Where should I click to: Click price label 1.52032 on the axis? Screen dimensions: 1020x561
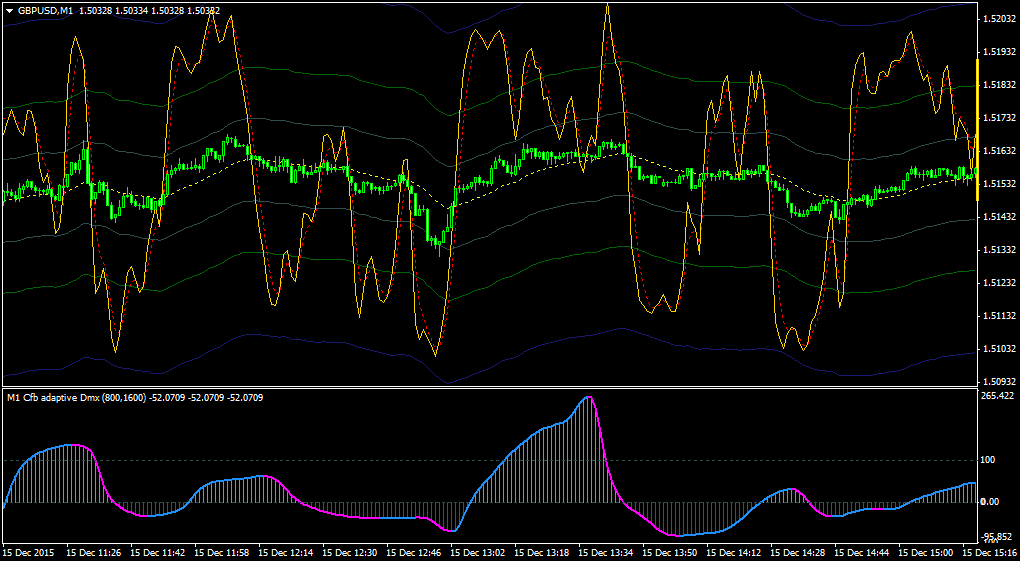click(x=999, y=19)
